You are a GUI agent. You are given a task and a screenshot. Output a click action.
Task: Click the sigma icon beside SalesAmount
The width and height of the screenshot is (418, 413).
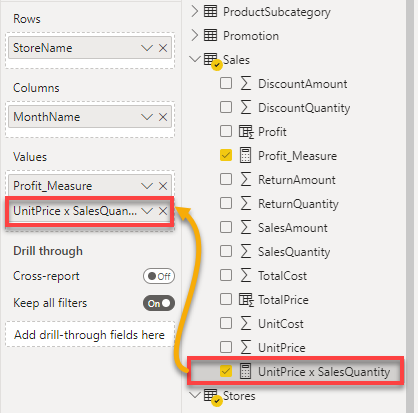[246, 228]
